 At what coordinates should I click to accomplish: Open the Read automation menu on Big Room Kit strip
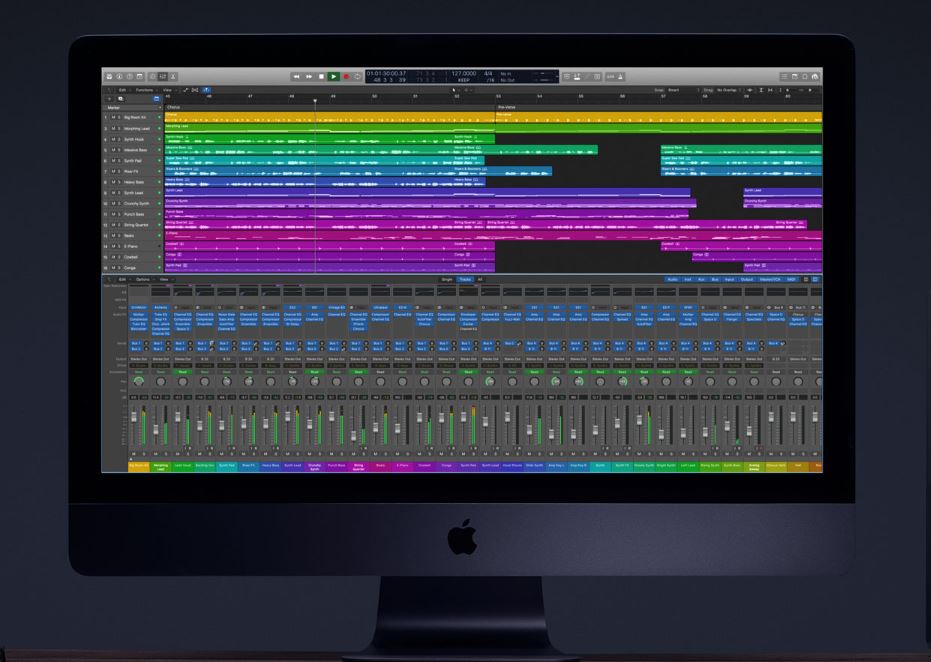(x=138, y=372)
